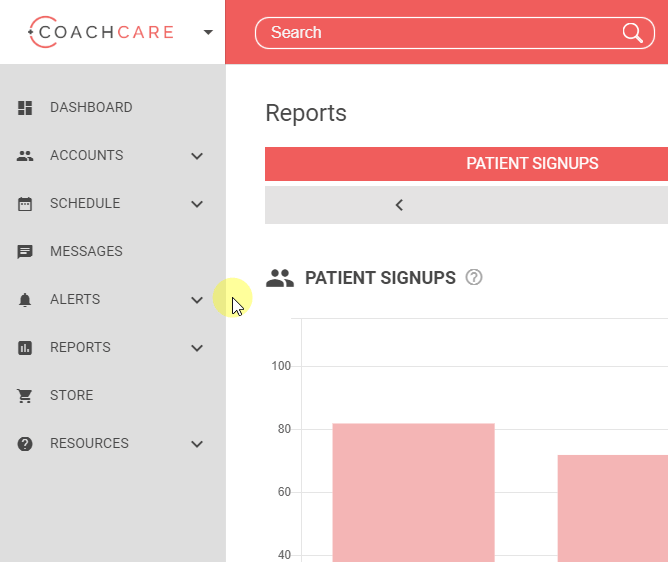Open the CoachCare organization dropdown arrow

click(208, 32)
